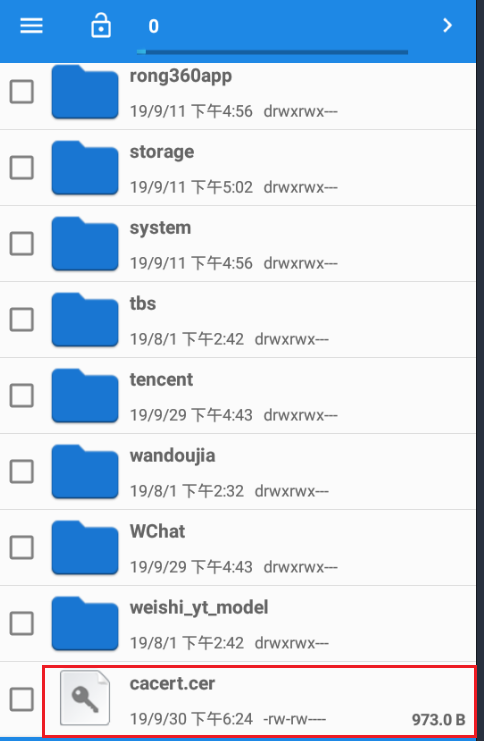Click the storage usage progress bar
The image size is (484, 741).
[x=272, y=52]
